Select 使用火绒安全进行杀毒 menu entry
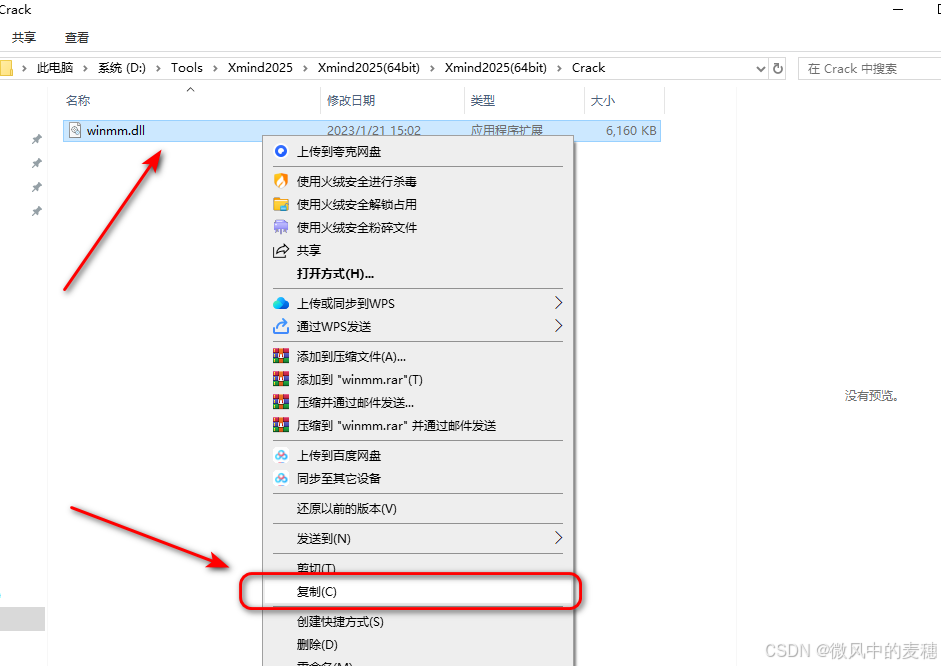The height and width of the screenshot is (666, 941). point(418,181)
